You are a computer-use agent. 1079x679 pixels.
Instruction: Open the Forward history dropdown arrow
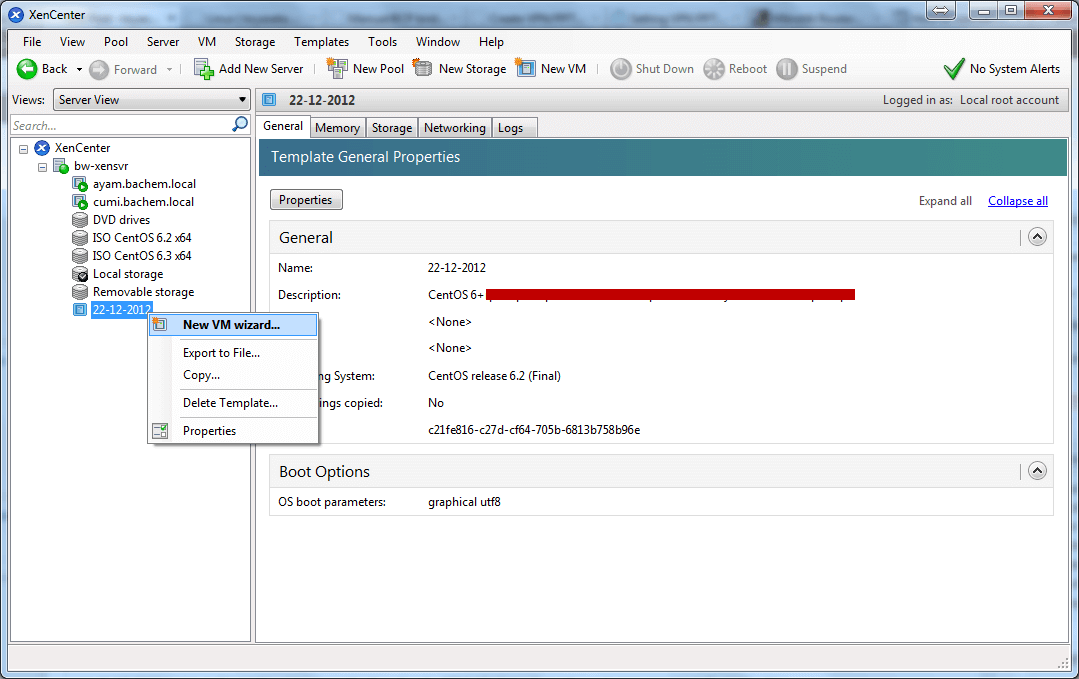coord(169,69)
